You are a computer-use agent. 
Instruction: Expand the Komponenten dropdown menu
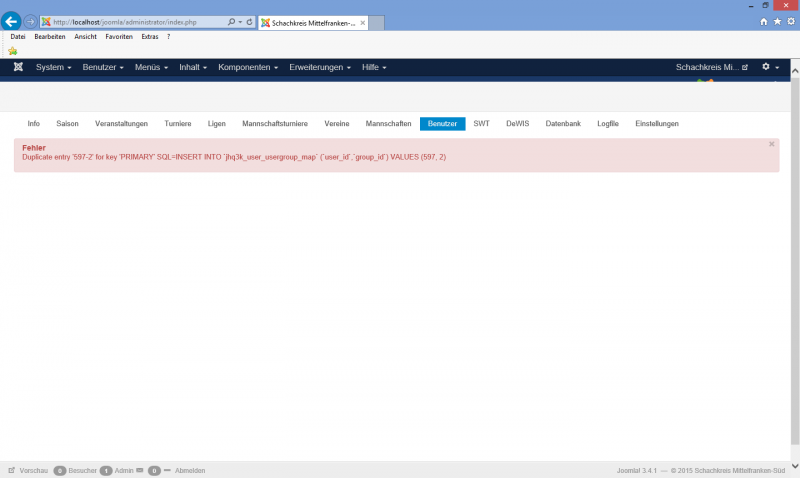pos(248,67)
